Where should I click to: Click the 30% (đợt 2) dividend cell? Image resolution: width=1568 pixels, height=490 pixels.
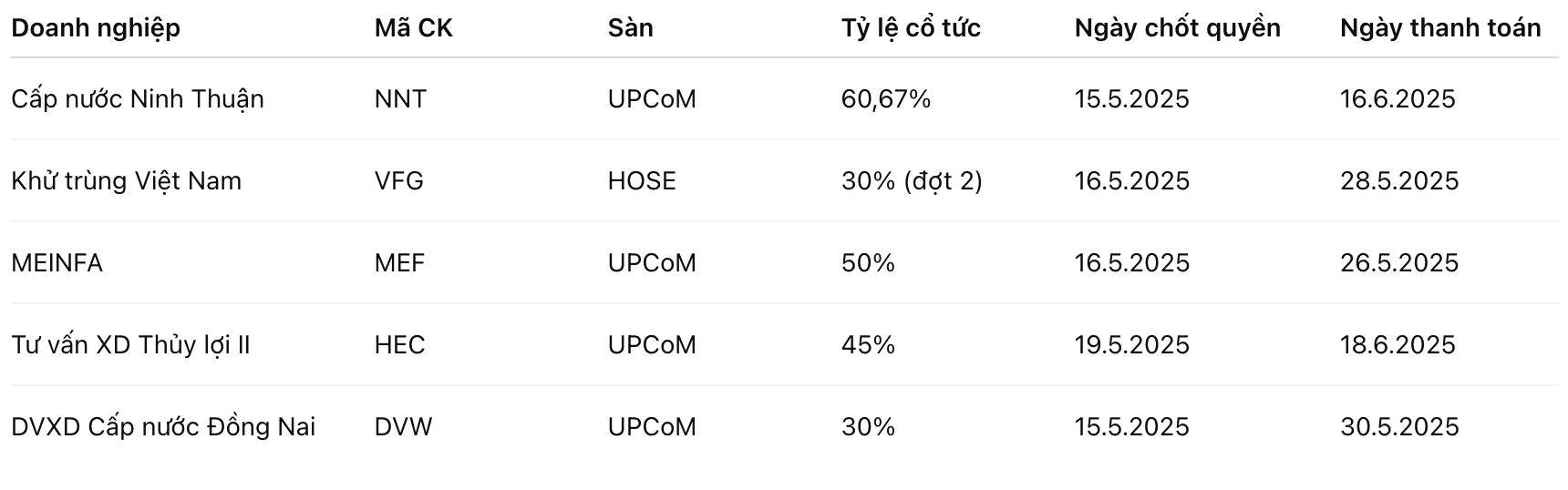912,180
